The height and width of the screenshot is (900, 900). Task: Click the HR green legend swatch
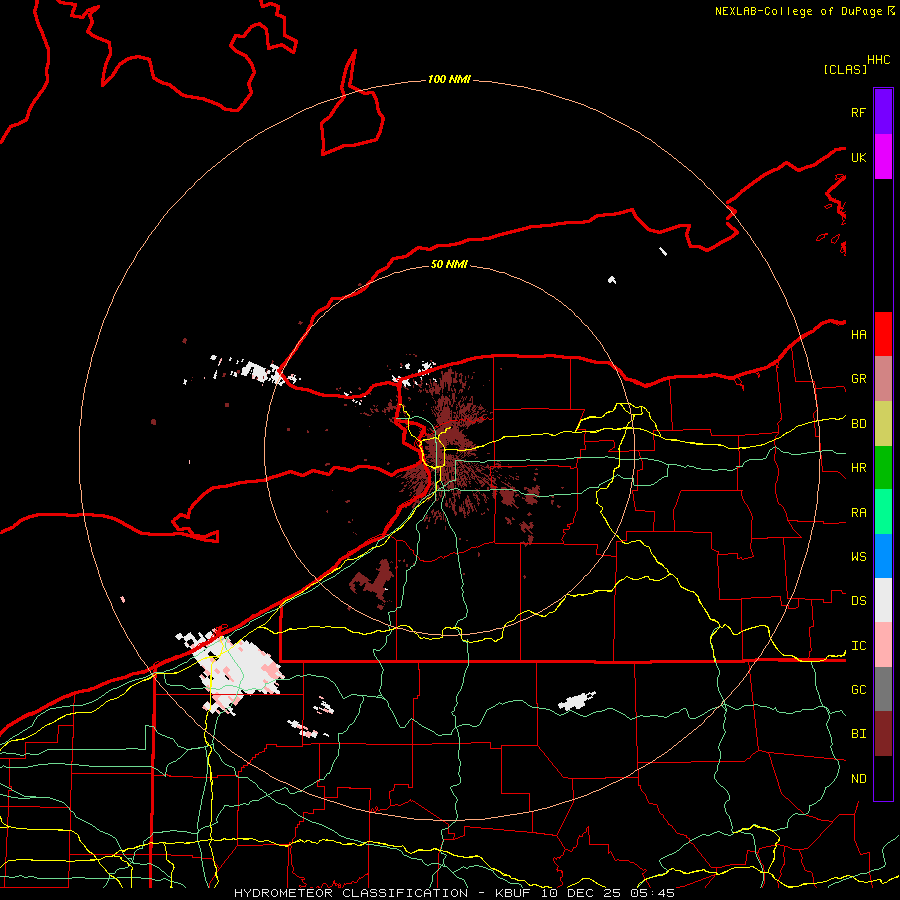(x=883, y=467)
